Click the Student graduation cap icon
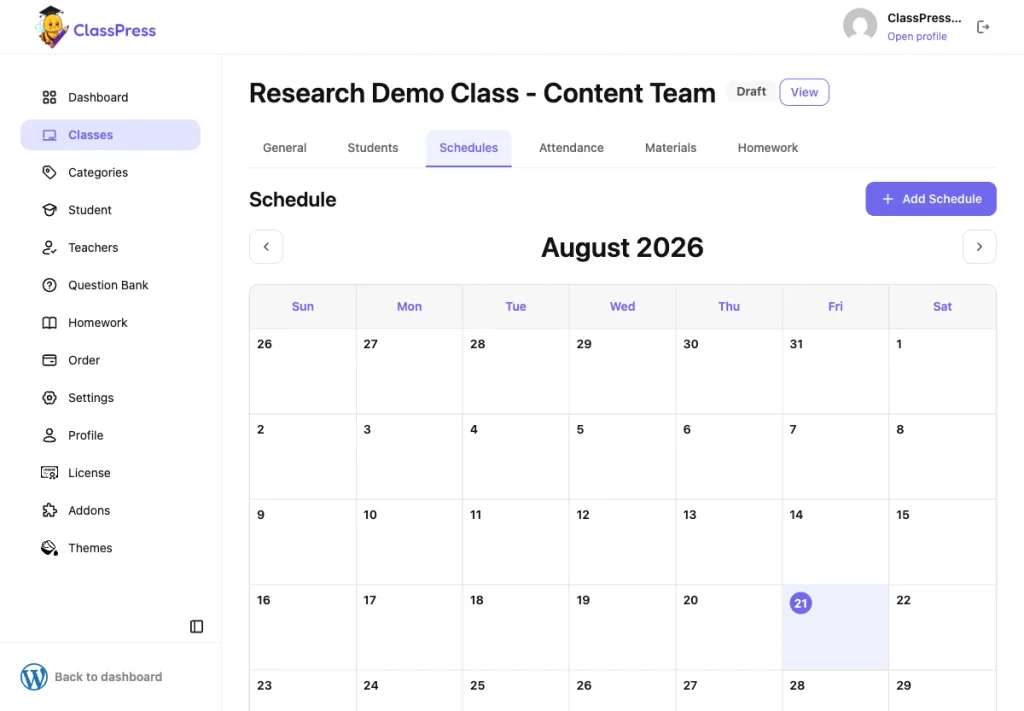The image size is (1024, 711). point(50,210)
